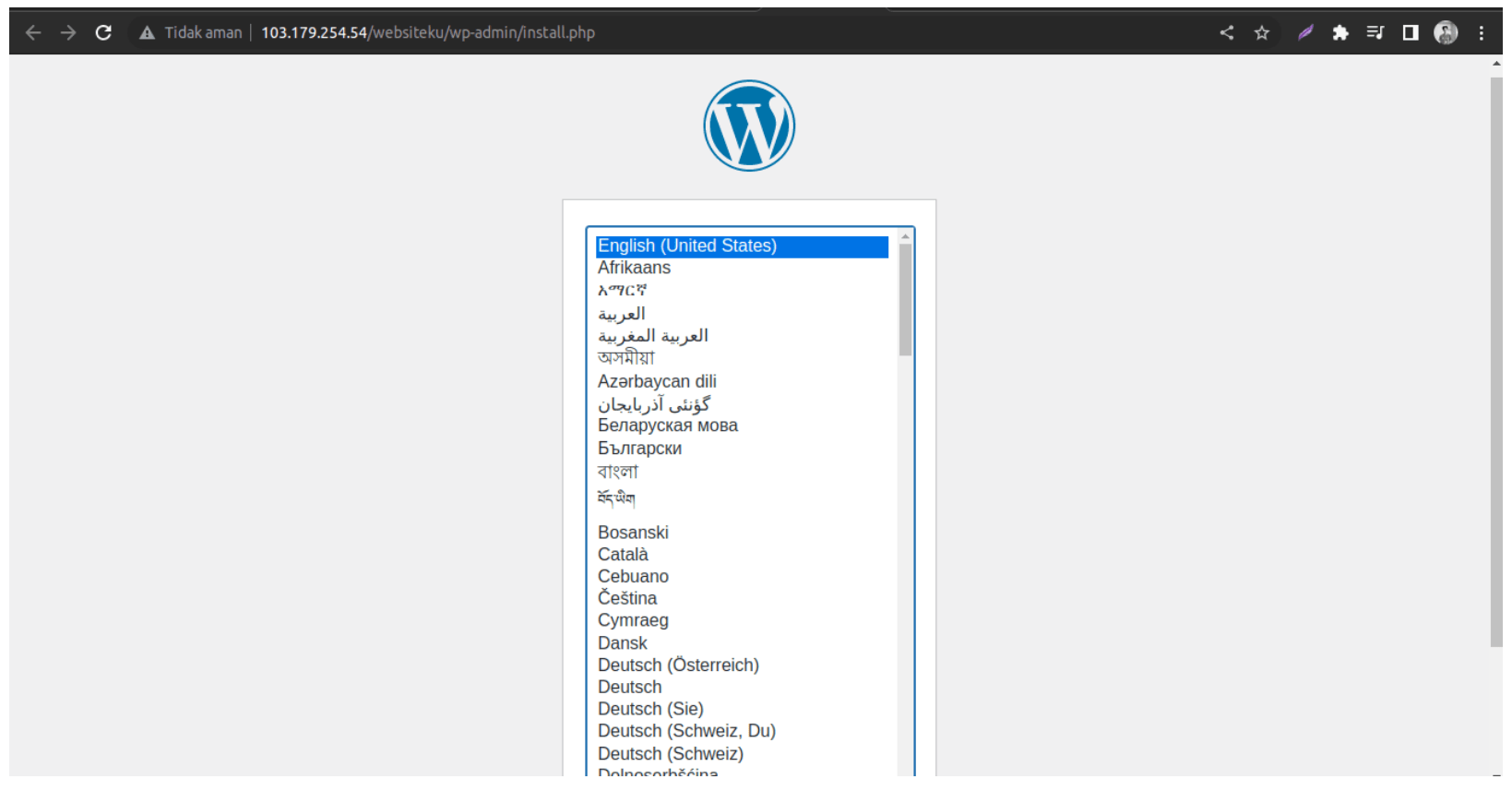1512x791 pixels.
Task: Click the browser back arrow
Action: coord(33,33)
